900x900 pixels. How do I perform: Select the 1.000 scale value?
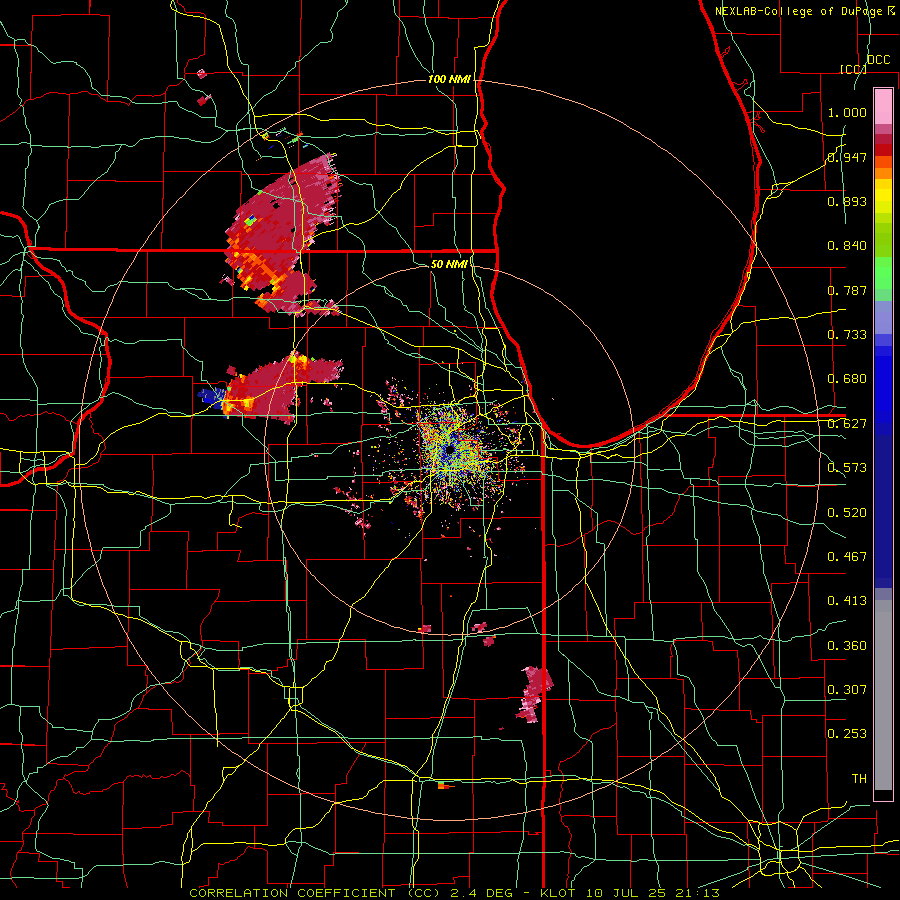(x=847, y=112)
